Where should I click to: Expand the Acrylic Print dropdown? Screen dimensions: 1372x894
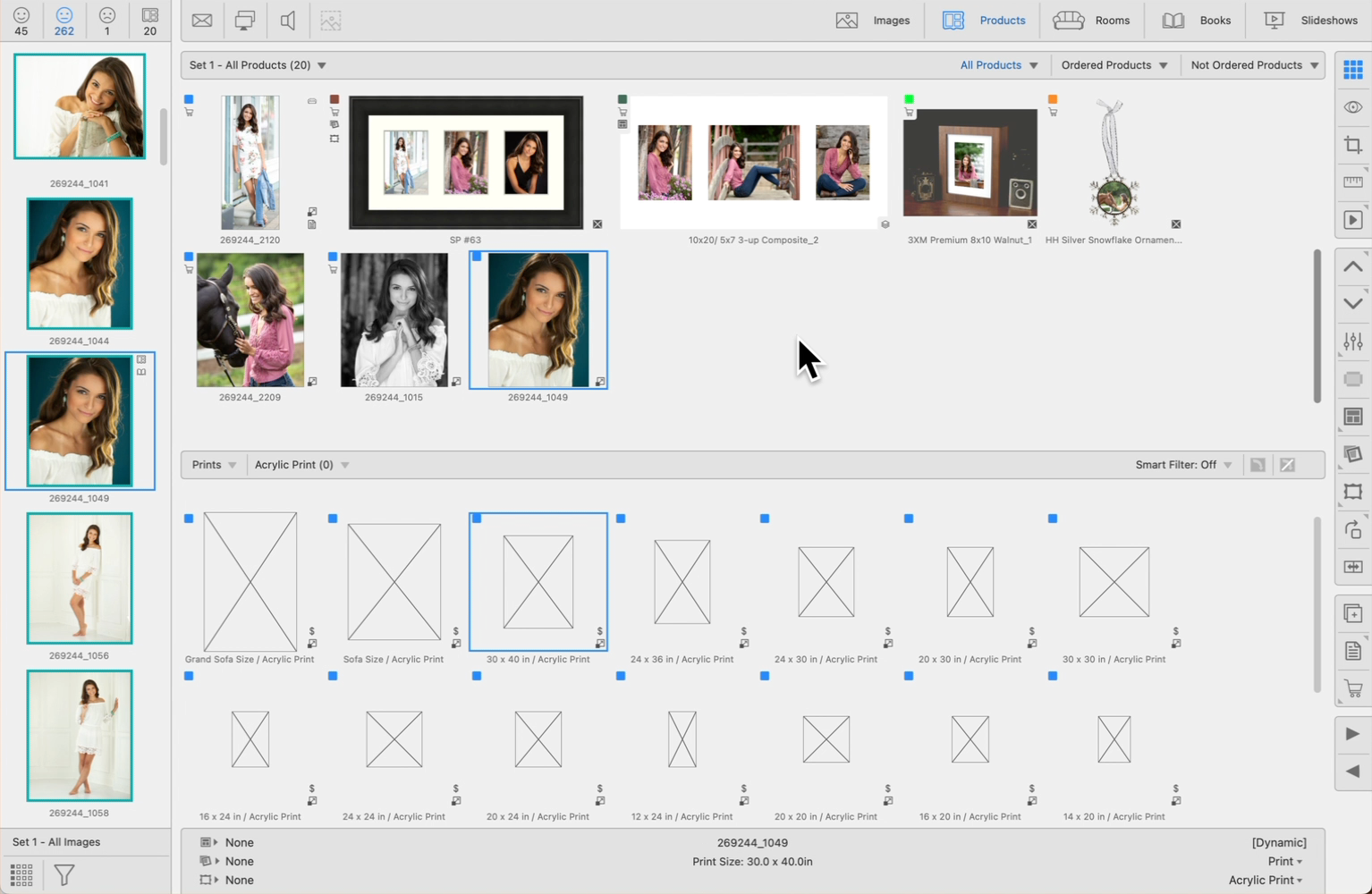tap(301, 465)
